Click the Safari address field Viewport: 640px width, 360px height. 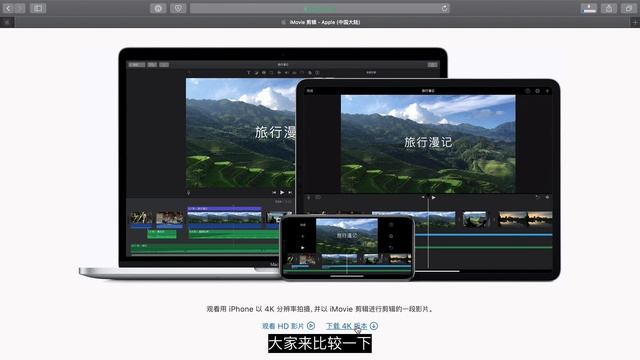pos(320,8)
